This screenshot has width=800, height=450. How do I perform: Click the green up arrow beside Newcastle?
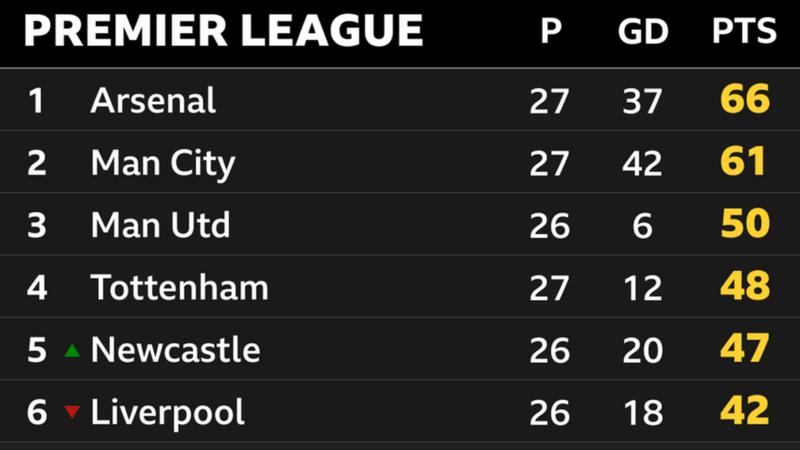(72, 351)
